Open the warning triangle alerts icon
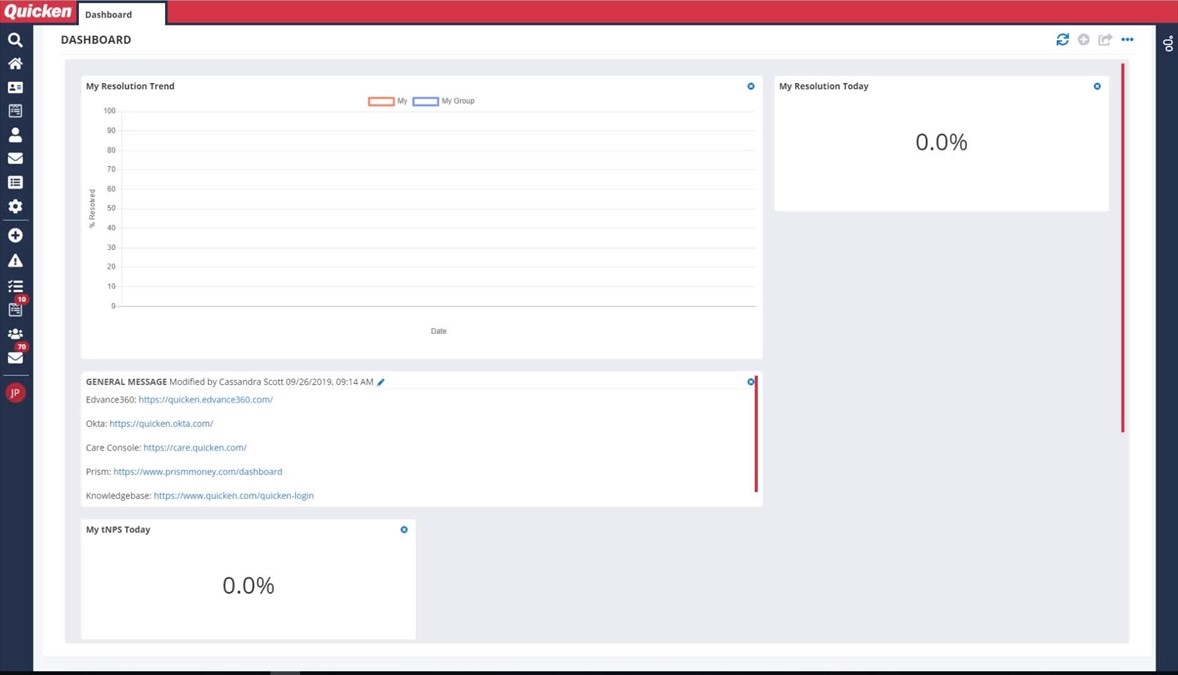The width and height of the screenshot is (1178, 675). (15, 261)
